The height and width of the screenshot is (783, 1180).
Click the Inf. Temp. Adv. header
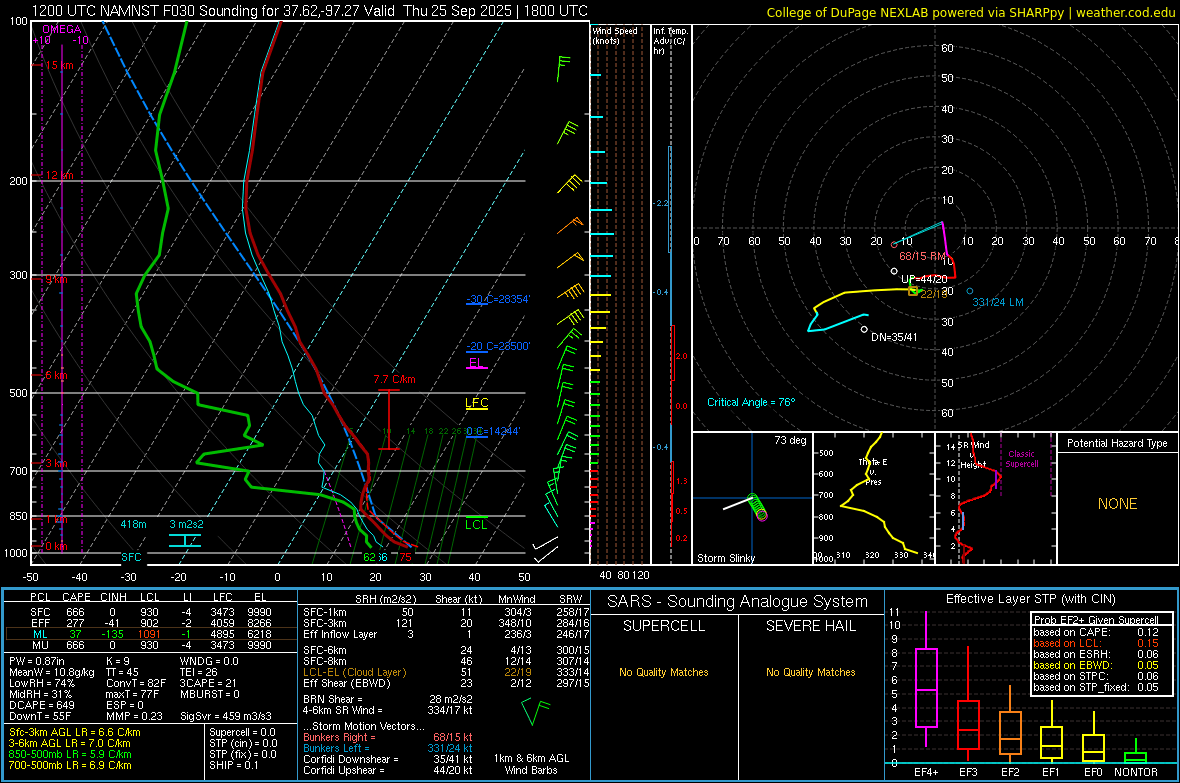[670, 41]
